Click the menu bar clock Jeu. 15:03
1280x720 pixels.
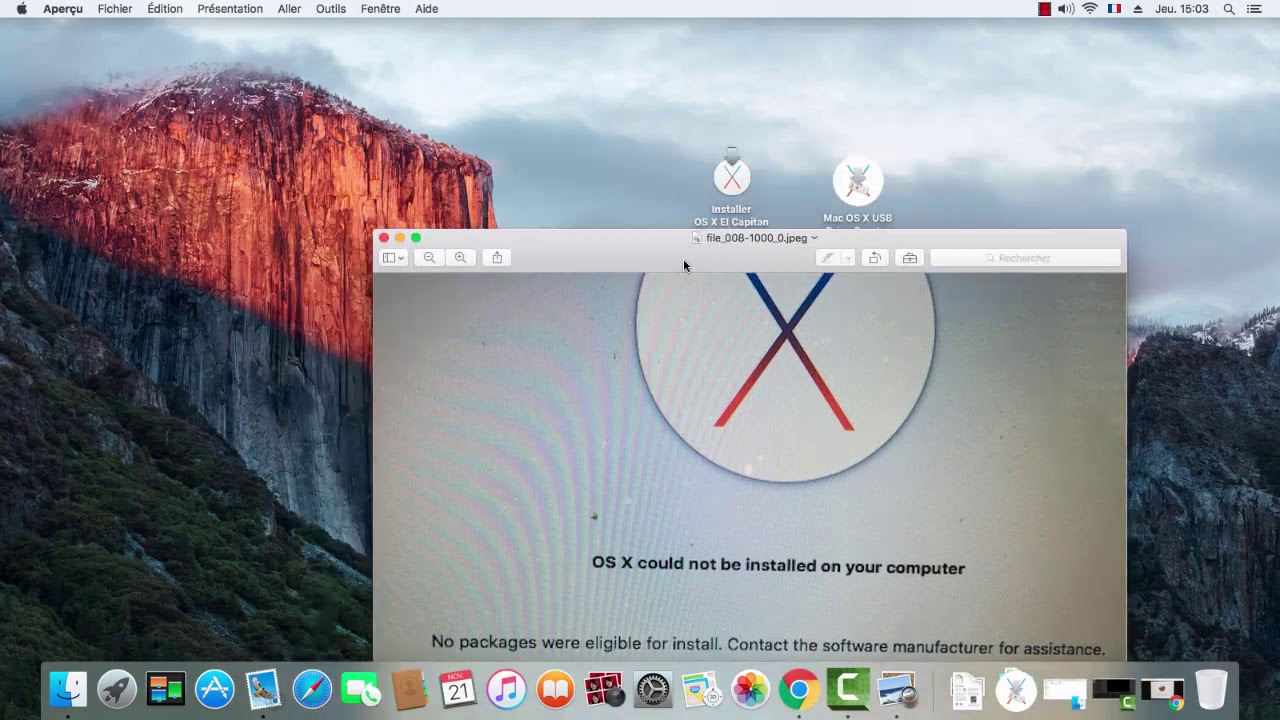tap(1182, 9)
